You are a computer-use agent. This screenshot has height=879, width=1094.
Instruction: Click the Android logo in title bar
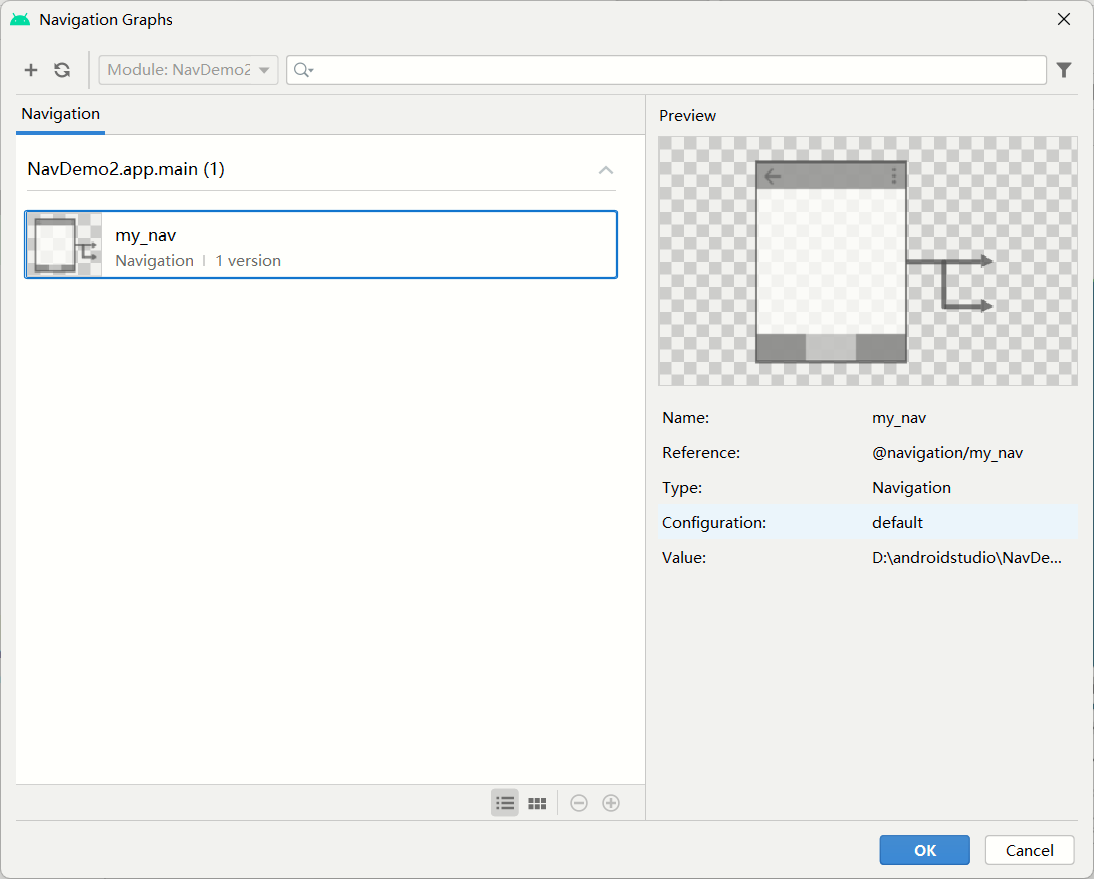pyautogui.click(x=20, y=19)
